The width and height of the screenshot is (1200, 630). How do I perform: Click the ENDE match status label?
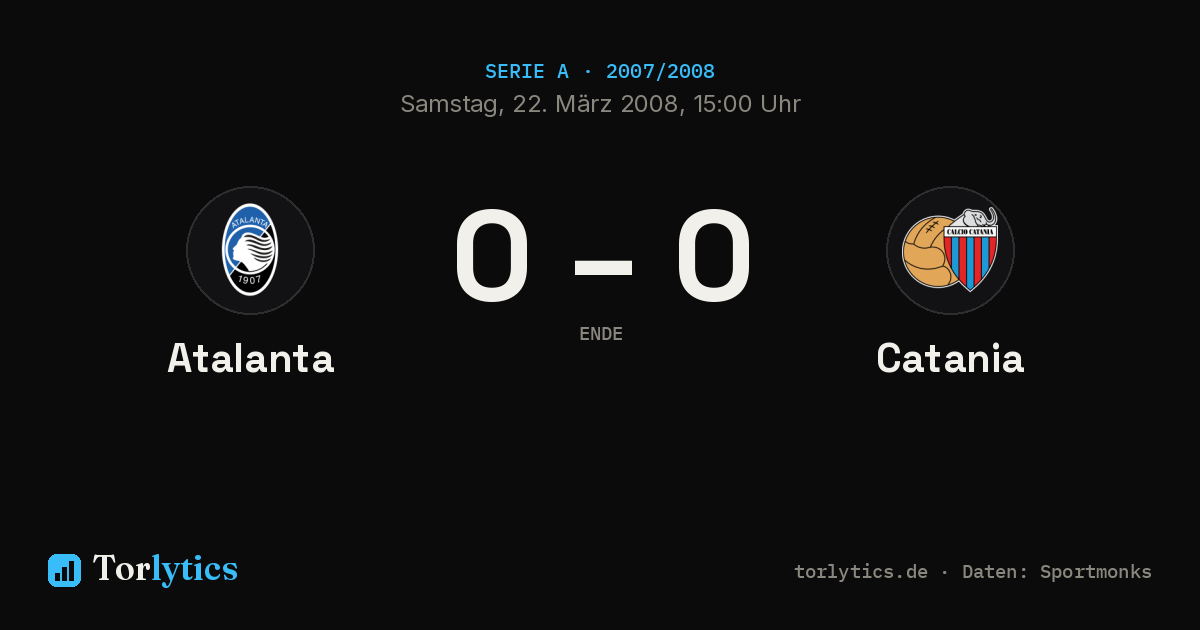[601, 334]
